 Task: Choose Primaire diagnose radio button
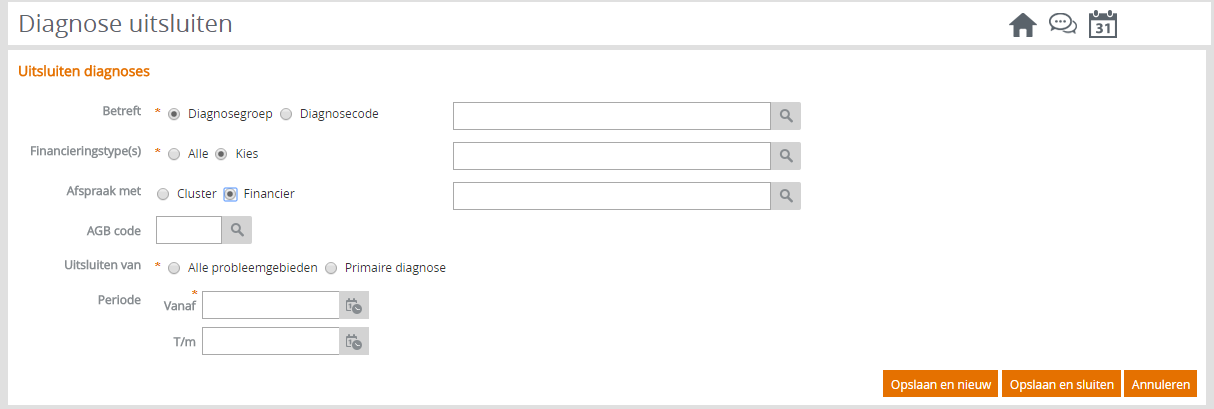click(x=331, y=268)
